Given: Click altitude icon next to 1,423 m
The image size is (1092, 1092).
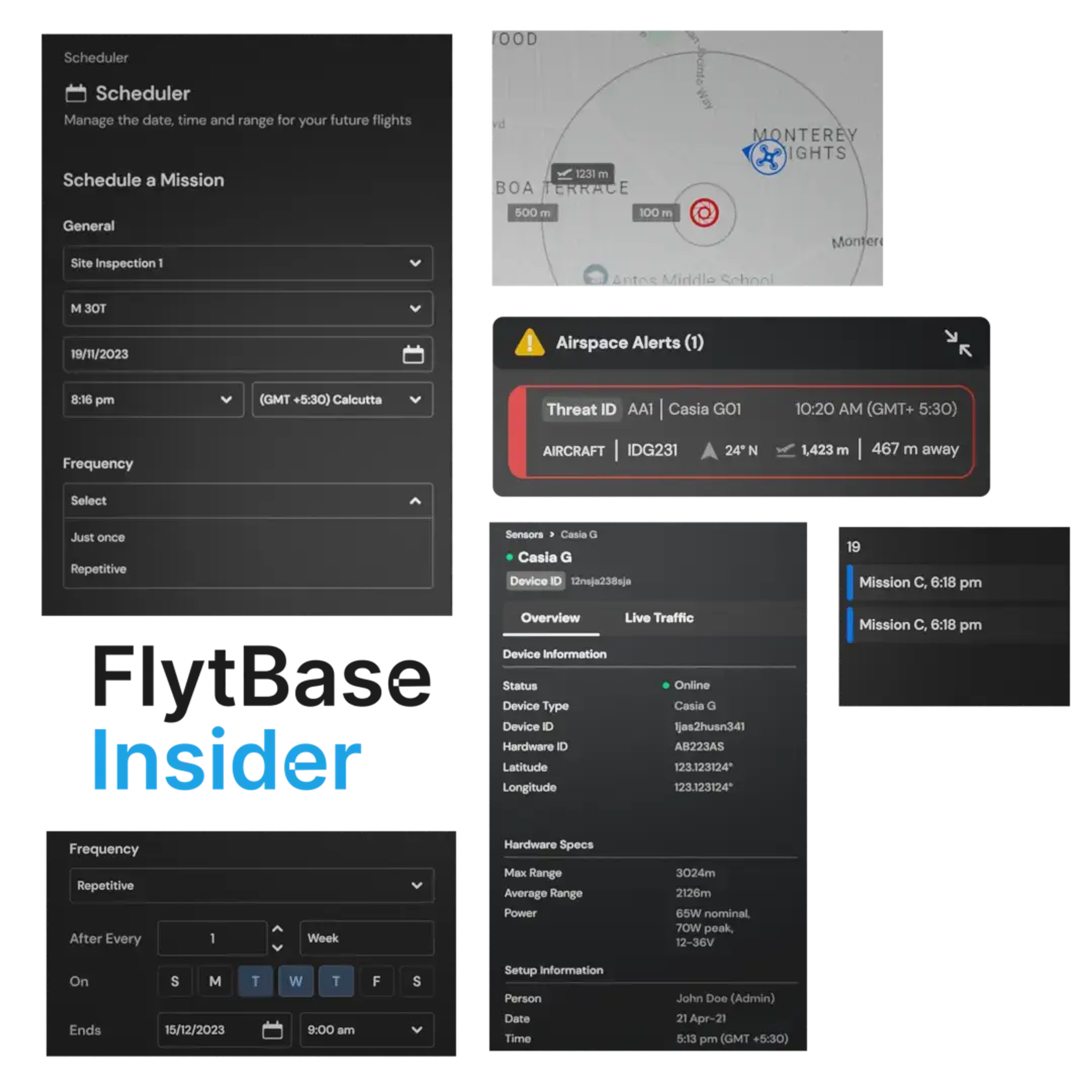Looking at the screenshot, I should tap(786, 450).
